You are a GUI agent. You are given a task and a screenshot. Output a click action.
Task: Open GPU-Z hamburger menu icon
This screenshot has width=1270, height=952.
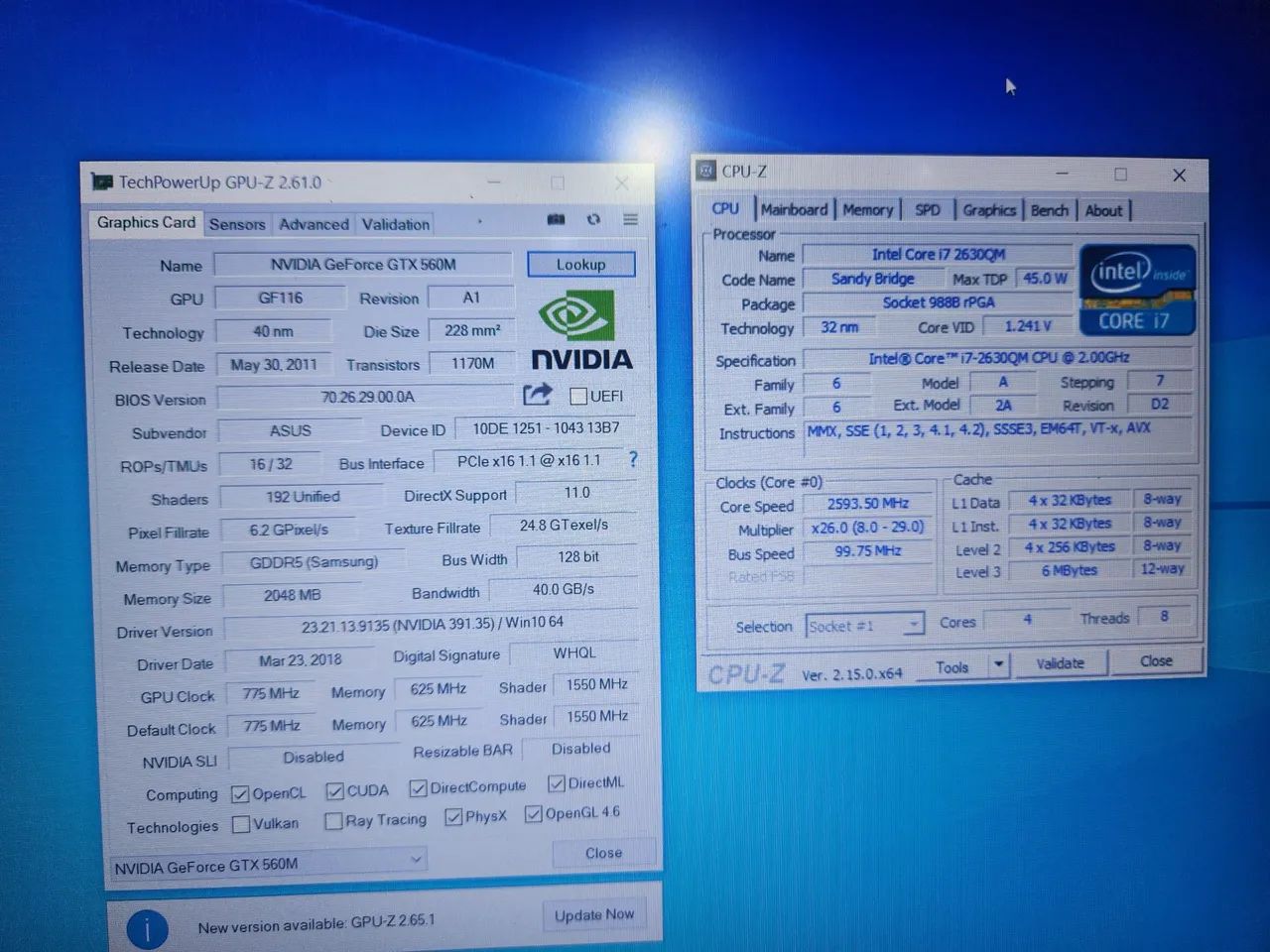coord(630,219)
